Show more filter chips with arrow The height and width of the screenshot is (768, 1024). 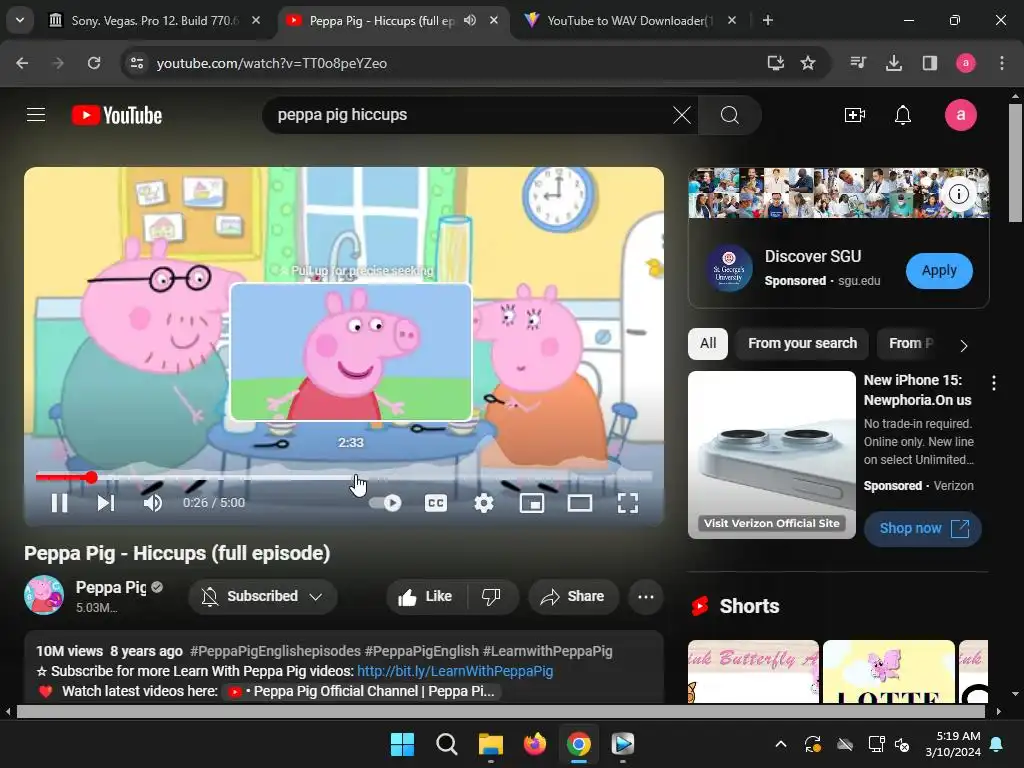tap(964, 345)
